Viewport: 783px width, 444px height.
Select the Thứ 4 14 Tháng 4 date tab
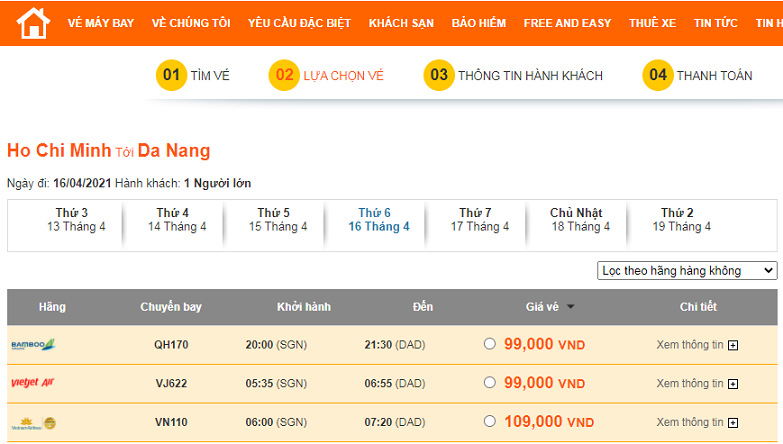[177, 220]
